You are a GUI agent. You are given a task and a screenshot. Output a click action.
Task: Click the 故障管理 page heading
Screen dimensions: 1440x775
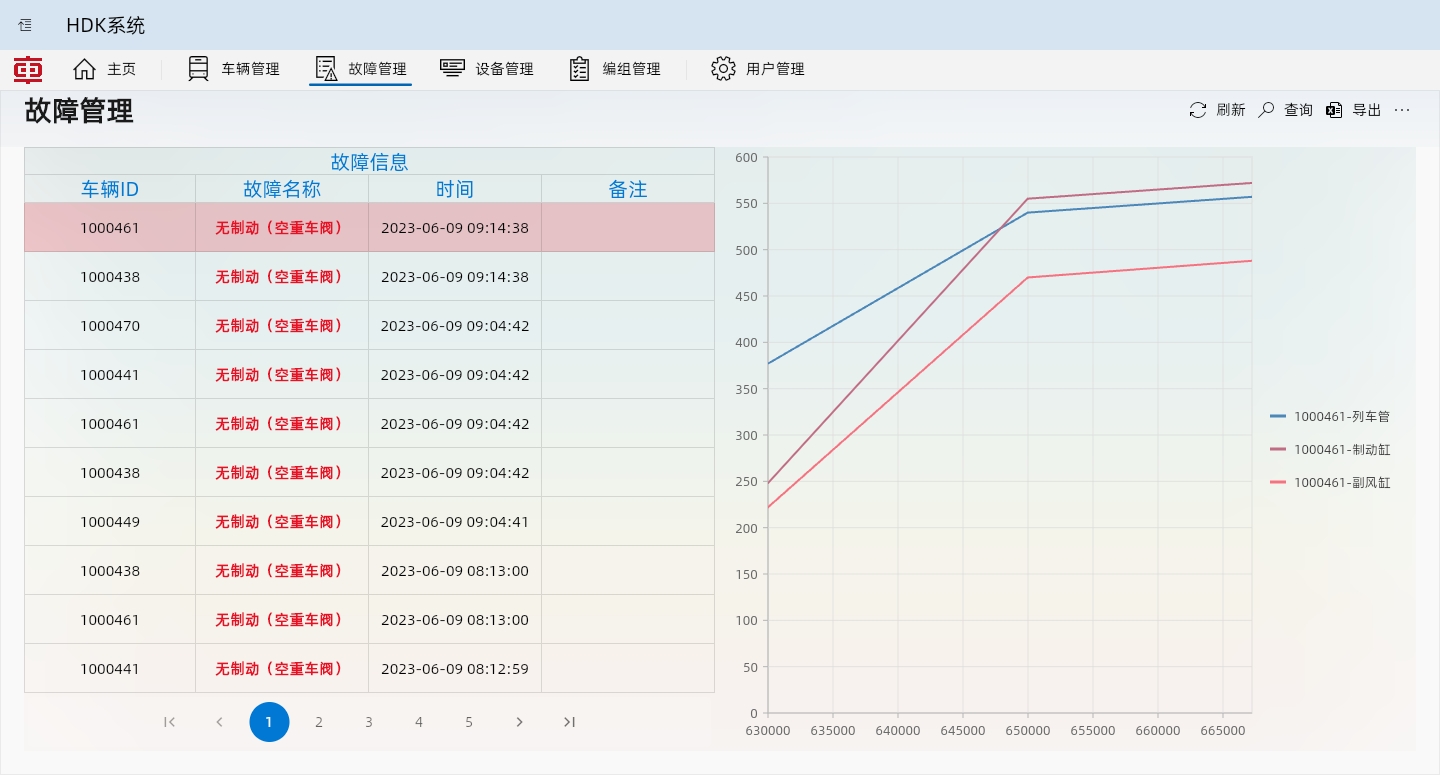tap(79, 111)
